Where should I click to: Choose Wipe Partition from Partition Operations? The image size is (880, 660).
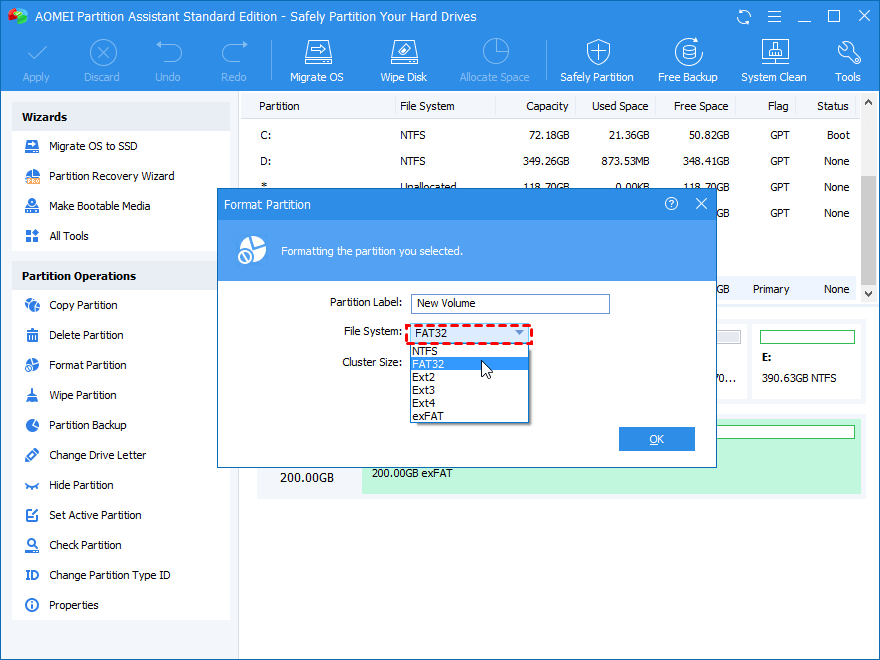tap(83, 395)
